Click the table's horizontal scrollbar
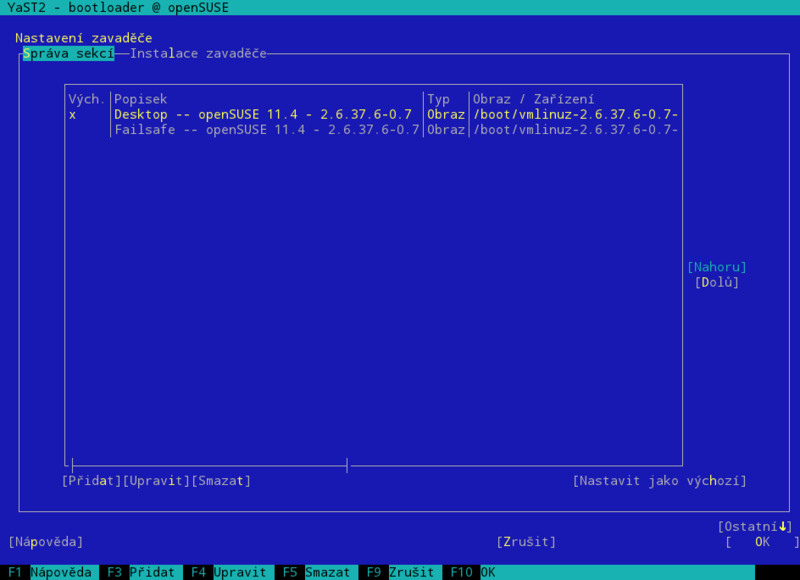 tap(209, 465)
